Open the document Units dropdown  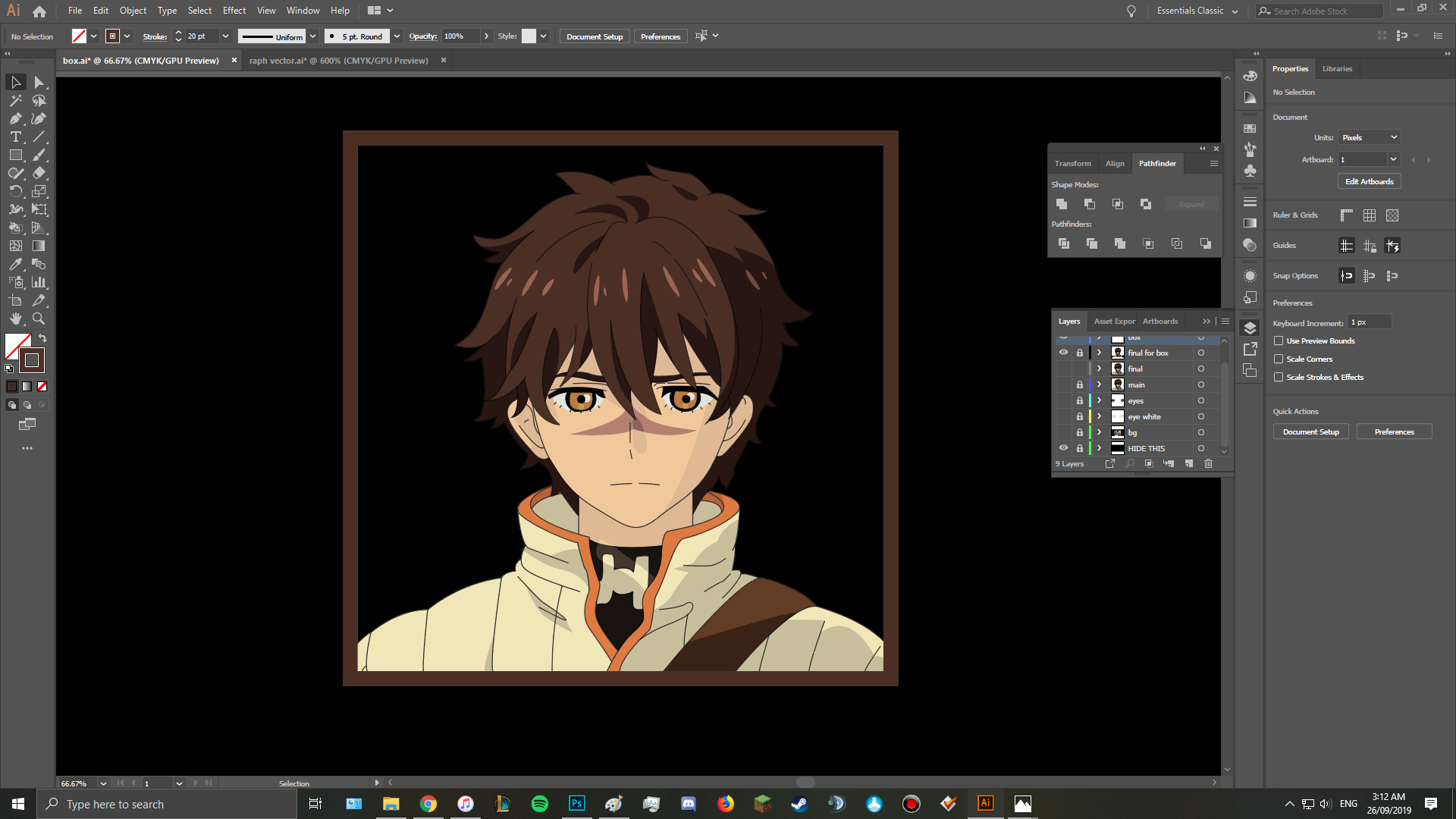[x=1369, y=137]
